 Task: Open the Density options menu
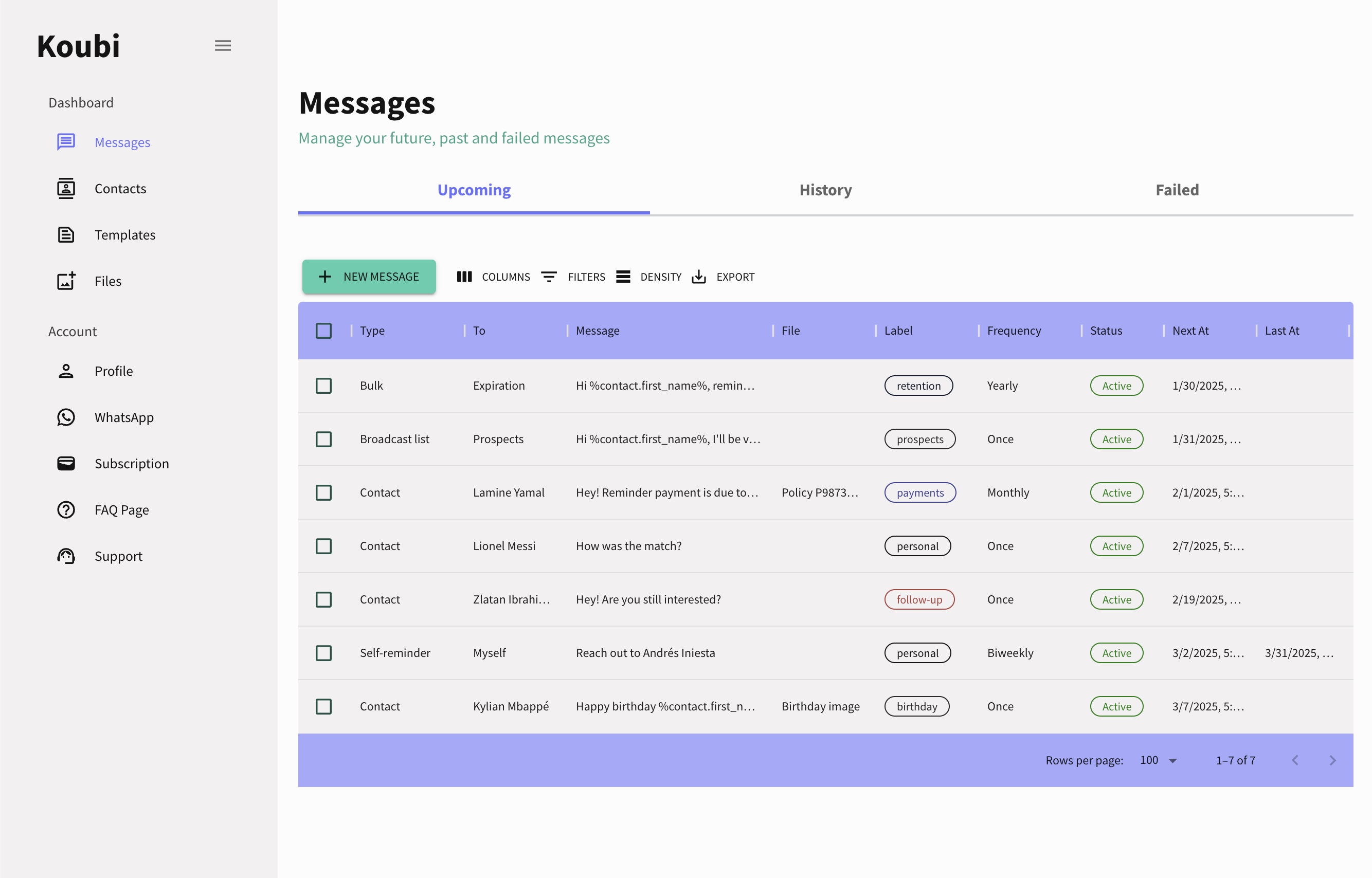click(x=649, y=277)
